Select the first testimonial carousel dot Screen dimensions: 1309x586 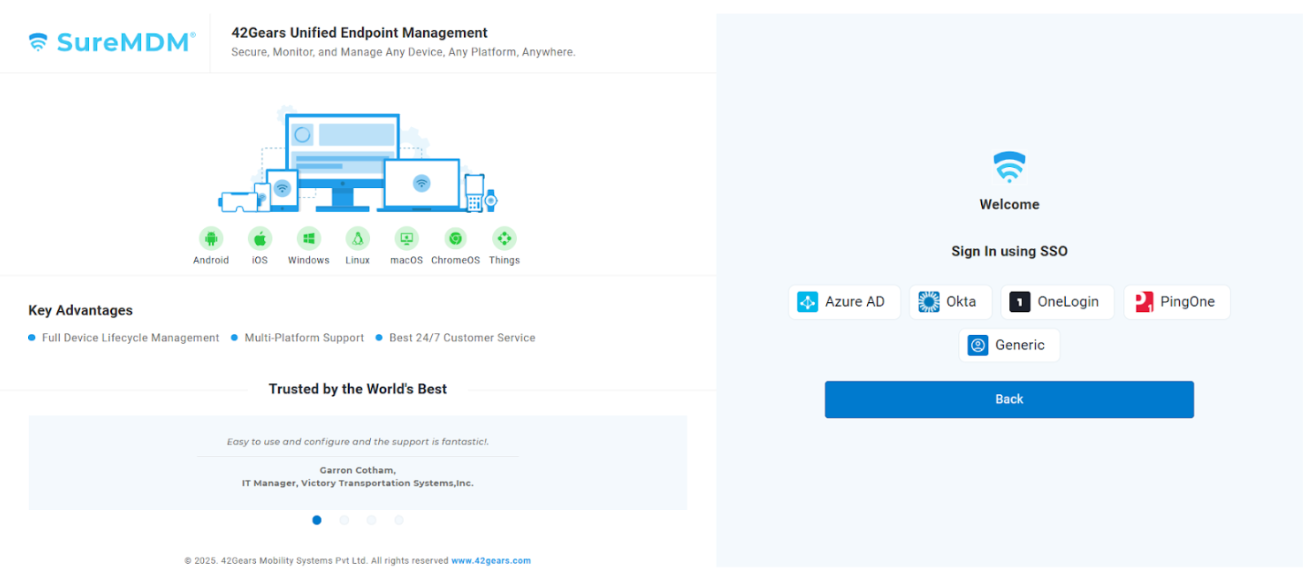pos(317,520)
